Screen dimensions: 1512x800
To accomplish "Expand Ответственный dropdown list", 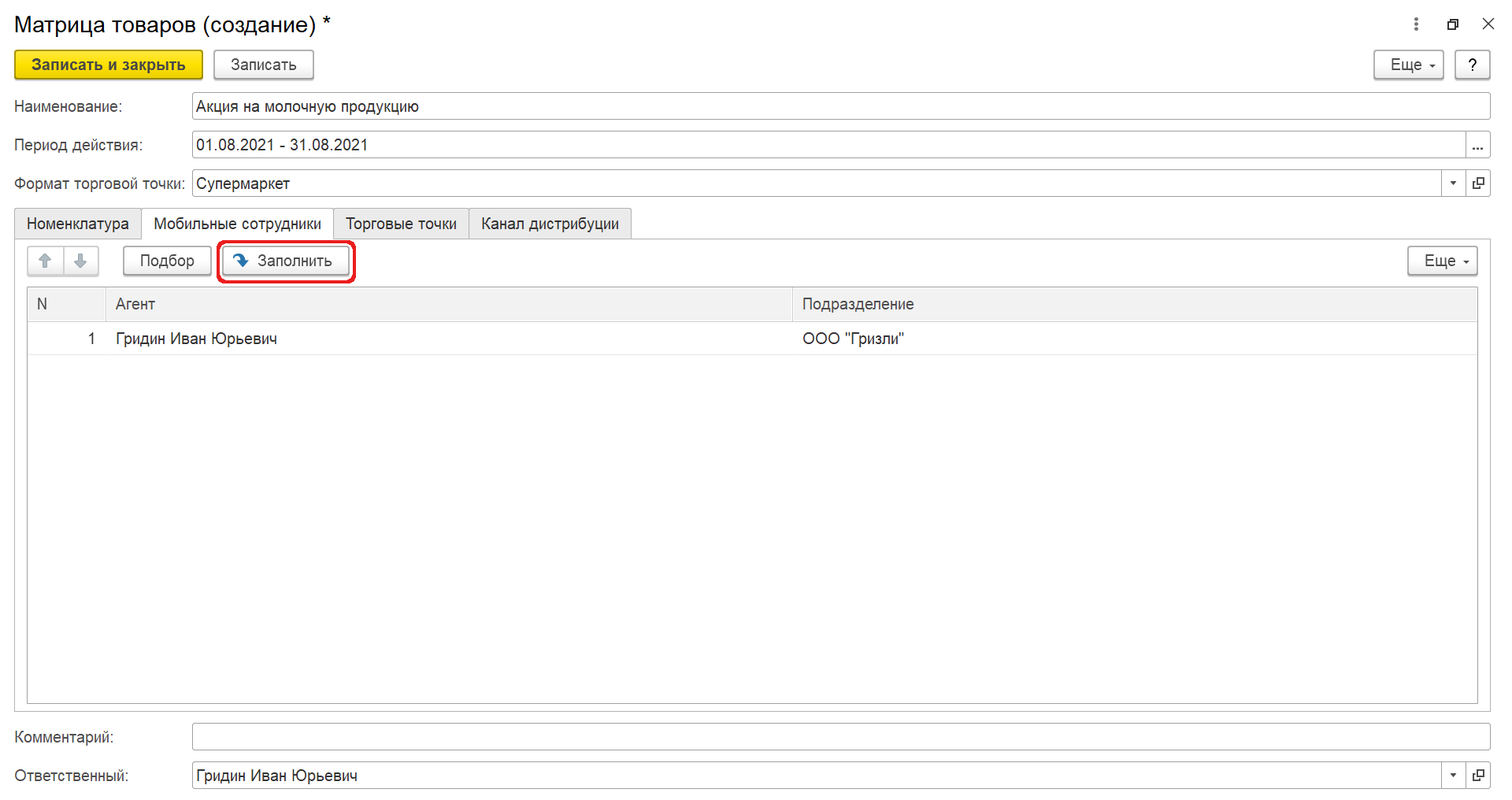I will click(x=1454, y=776).
